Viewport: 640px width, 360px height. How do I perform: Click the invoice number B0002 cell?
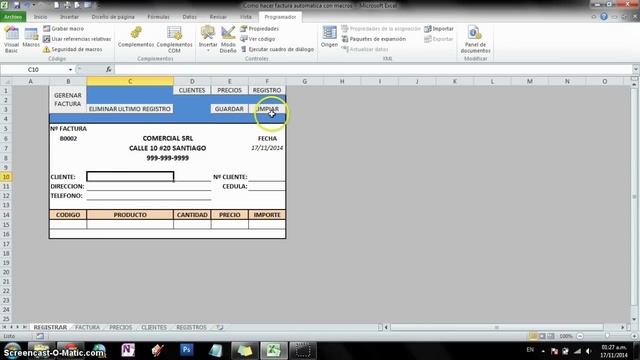[68, 138]
